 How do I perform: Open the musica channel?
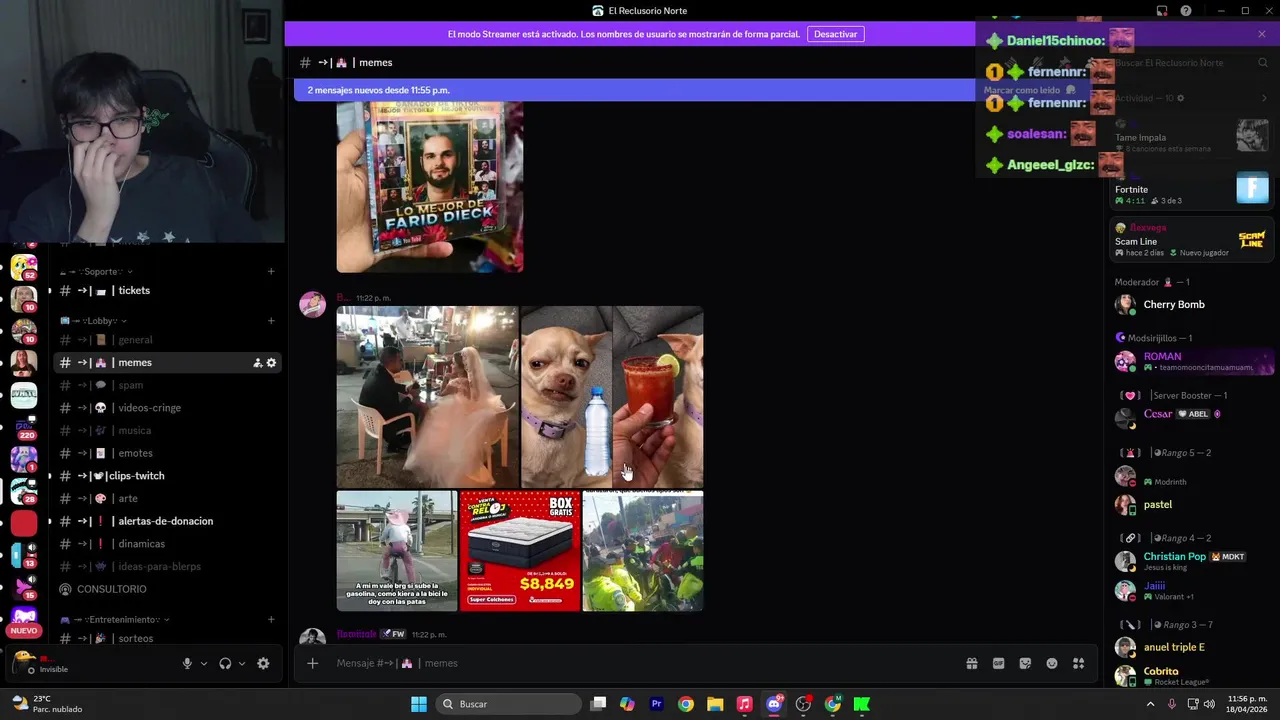pyautogui.click(x=168, y=431)
